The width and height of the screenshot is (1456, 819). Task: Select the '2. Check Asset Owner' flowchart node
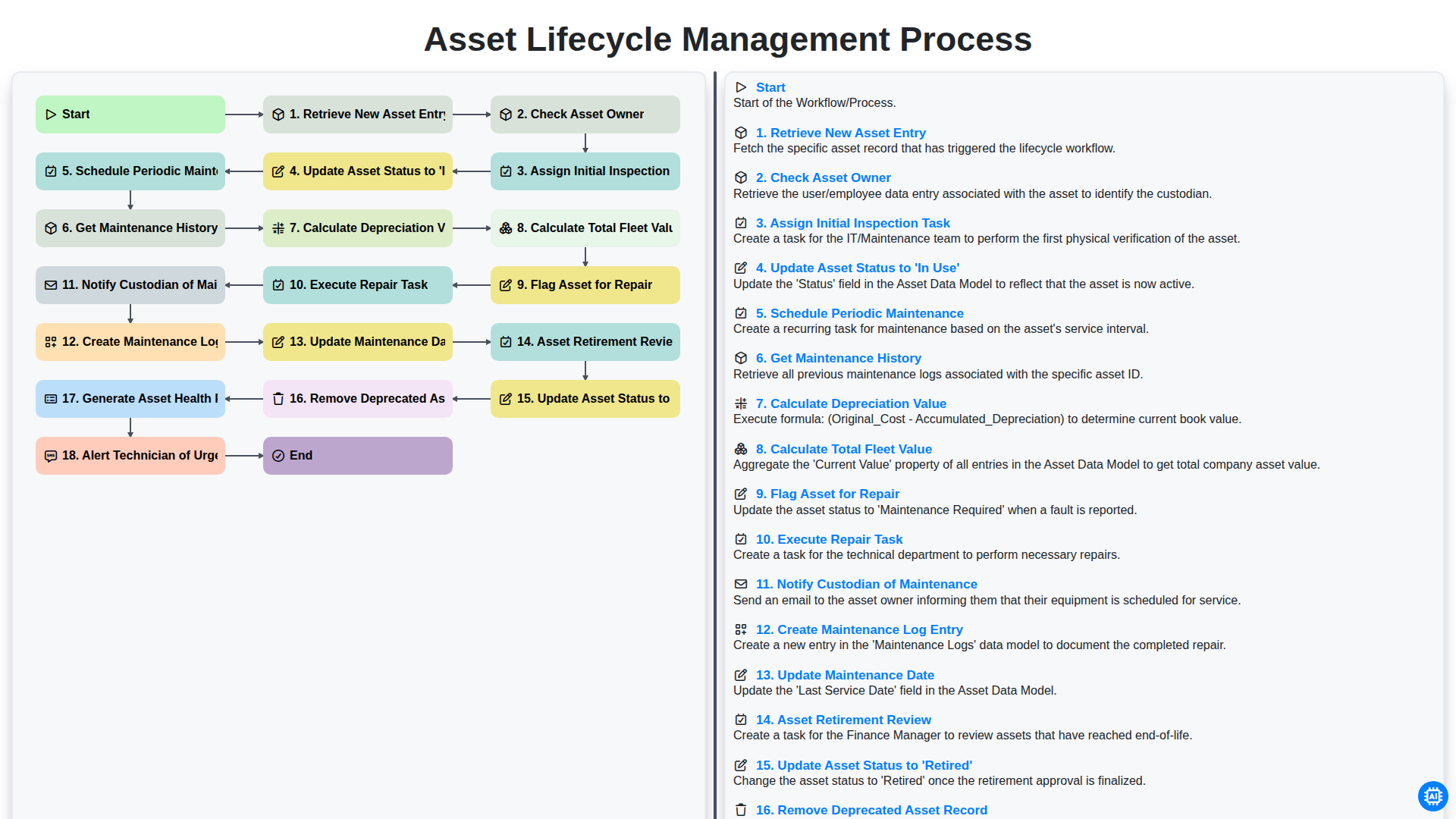point(585,115)
